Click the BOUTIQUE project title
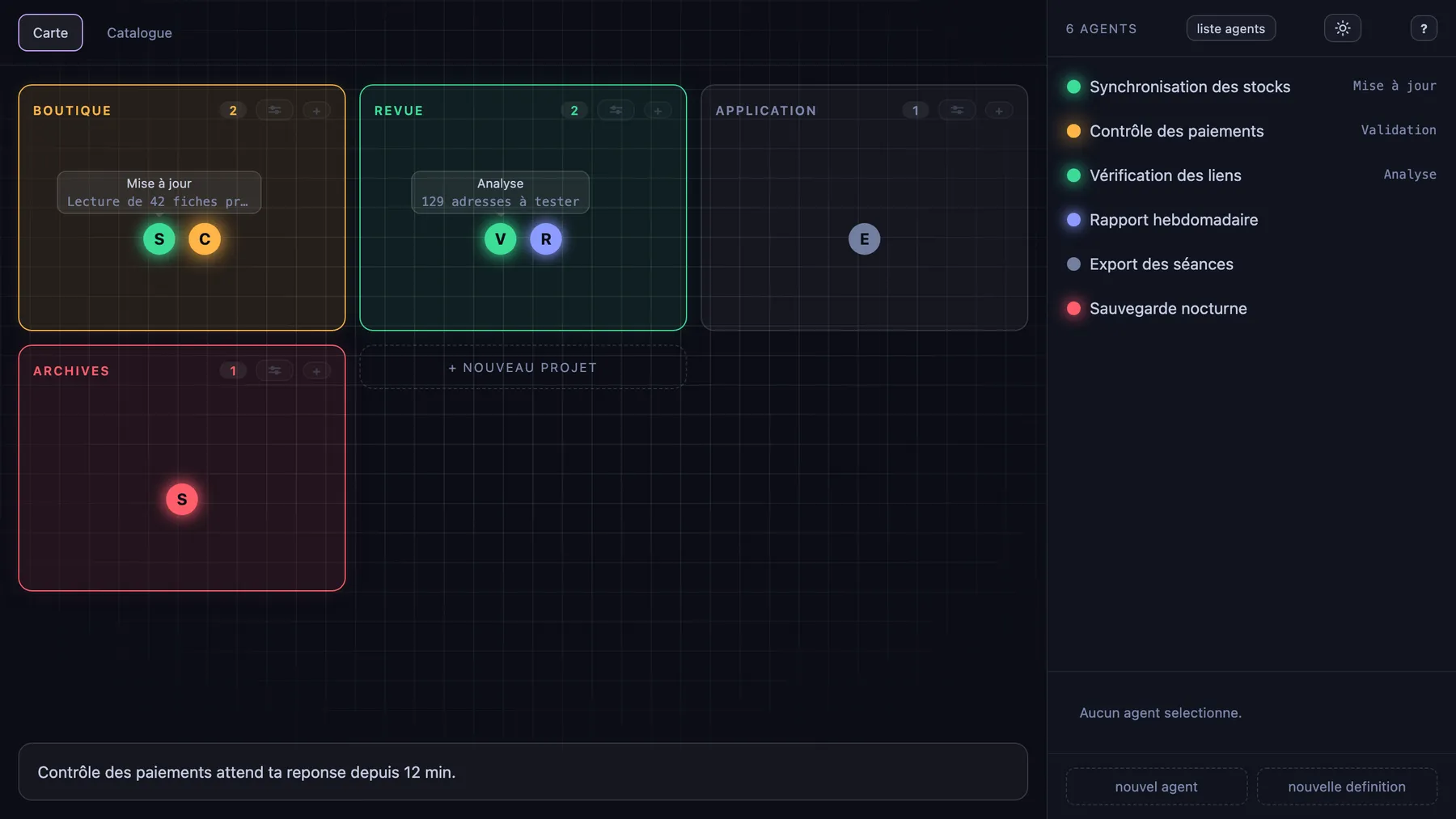 [x=72, y=111]
